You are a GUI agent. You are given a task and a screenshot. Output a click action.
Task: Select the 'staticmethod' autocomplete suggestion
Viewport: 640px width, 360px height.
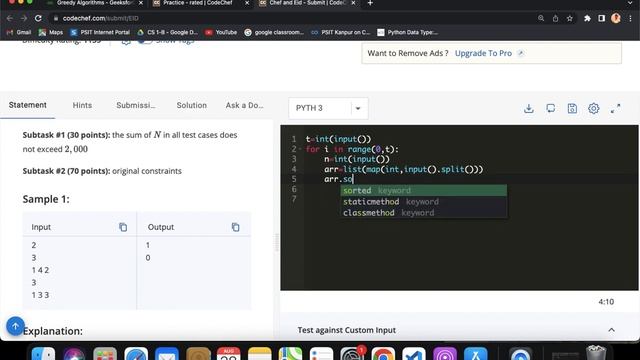[424, 202]
